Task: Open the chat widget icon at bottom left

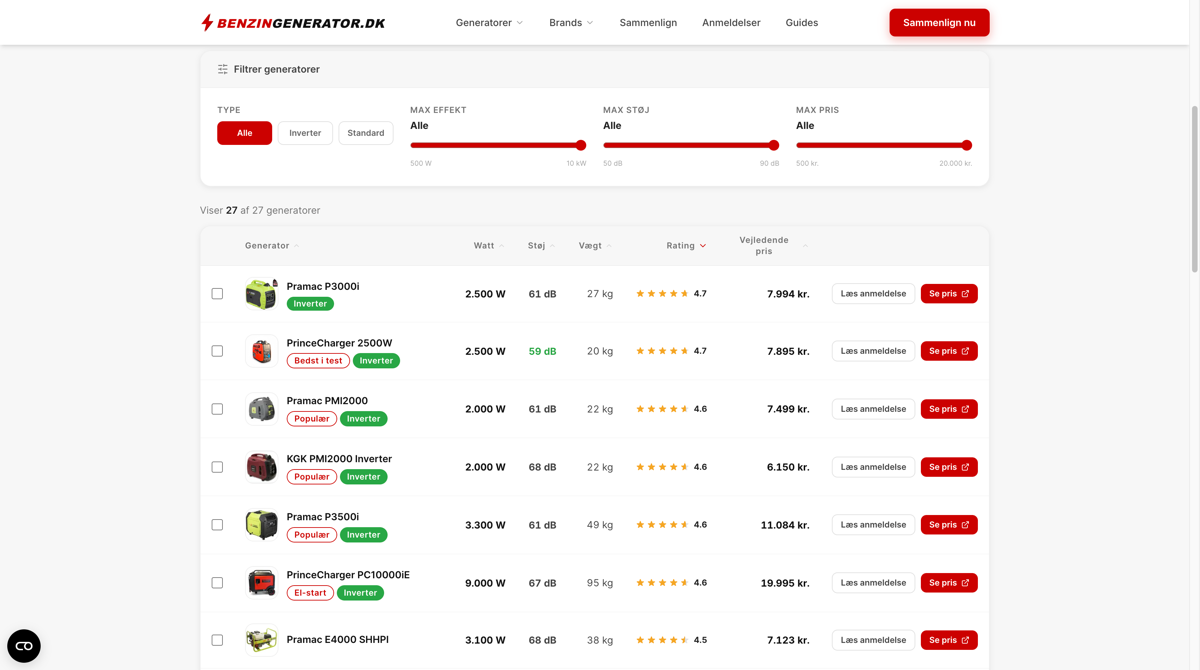Action: coord(24,646)
